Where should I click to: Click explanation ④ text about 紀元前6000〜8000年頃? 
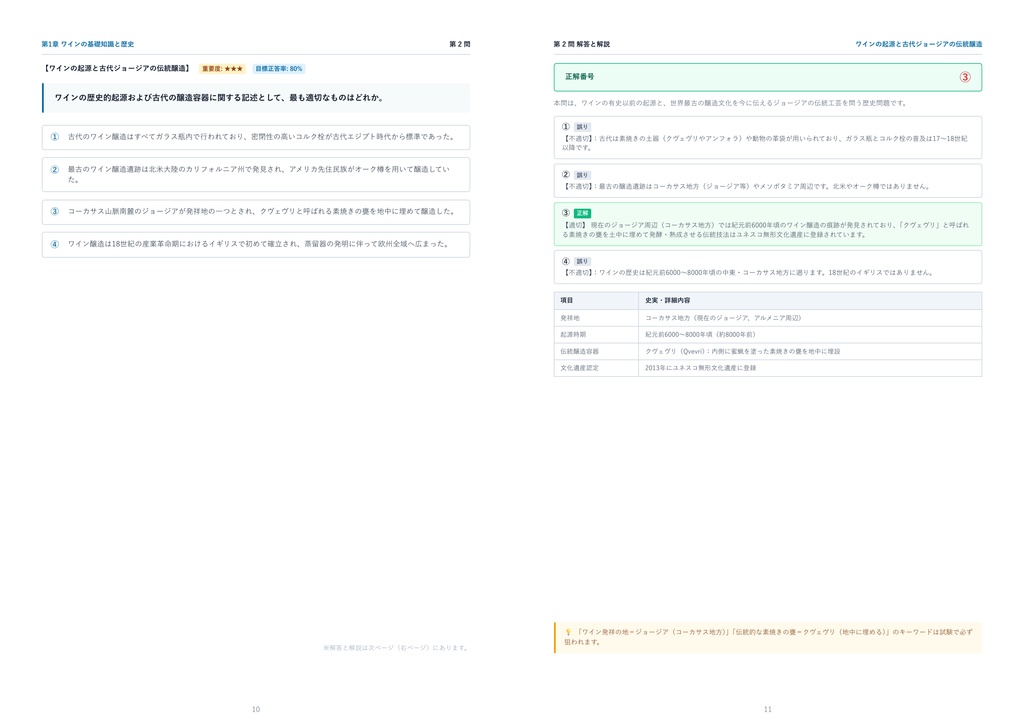(x=747, y=272)
